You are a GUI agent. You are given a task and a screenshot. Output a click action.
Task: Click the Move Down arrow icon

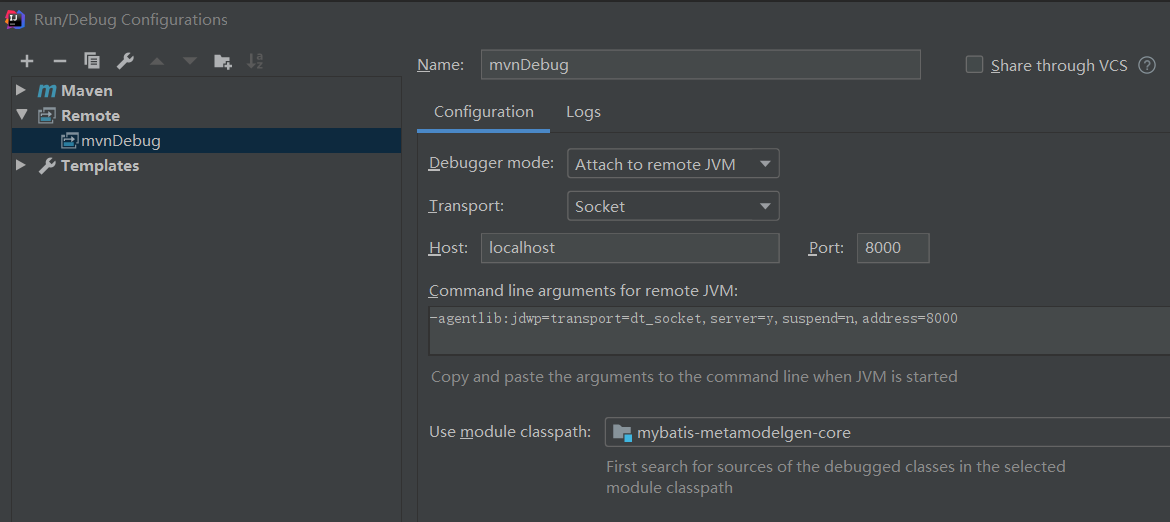point(190,62)
